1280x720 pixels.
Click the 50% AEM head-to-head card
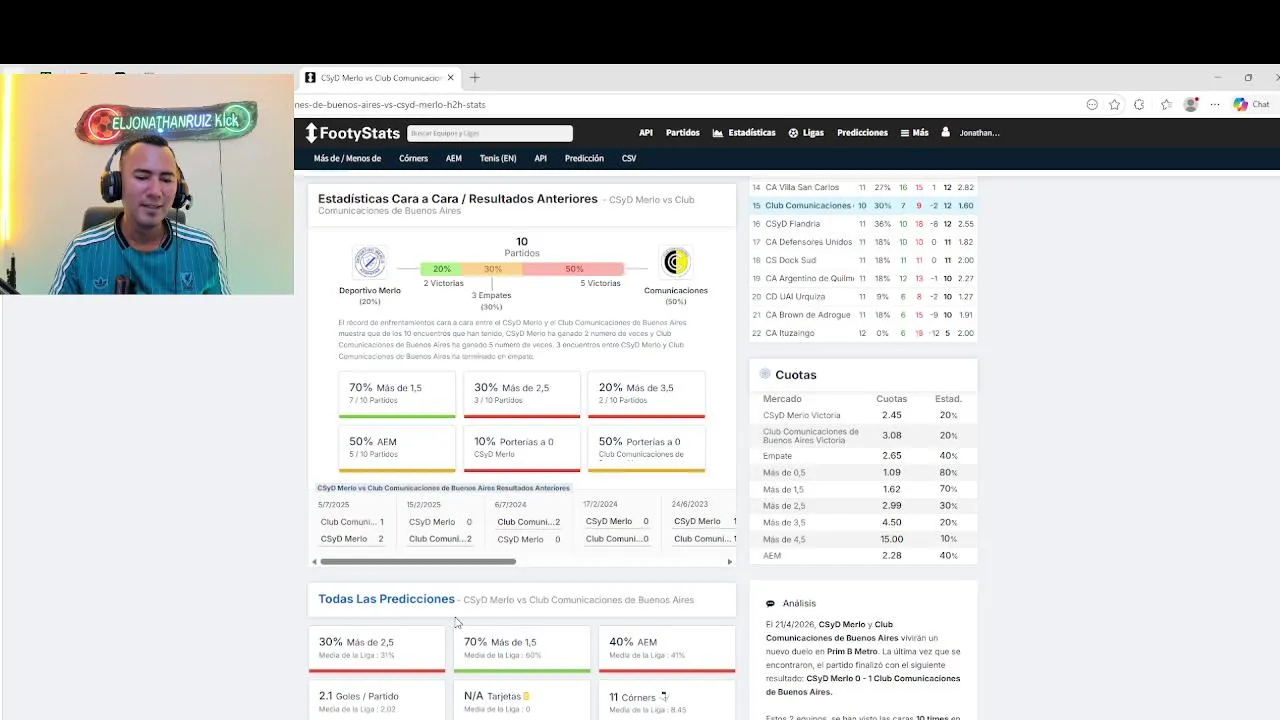(x=397, y=449)
